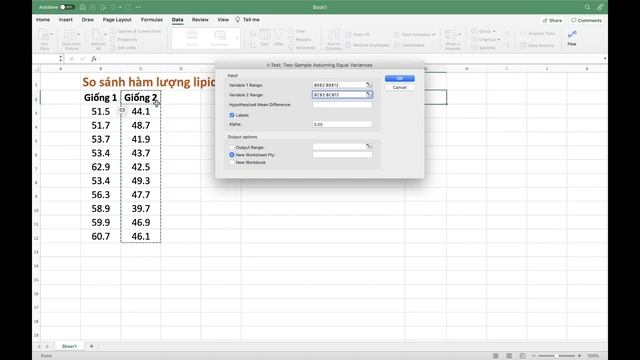Select the New Workbook radio button

(232, 162)
